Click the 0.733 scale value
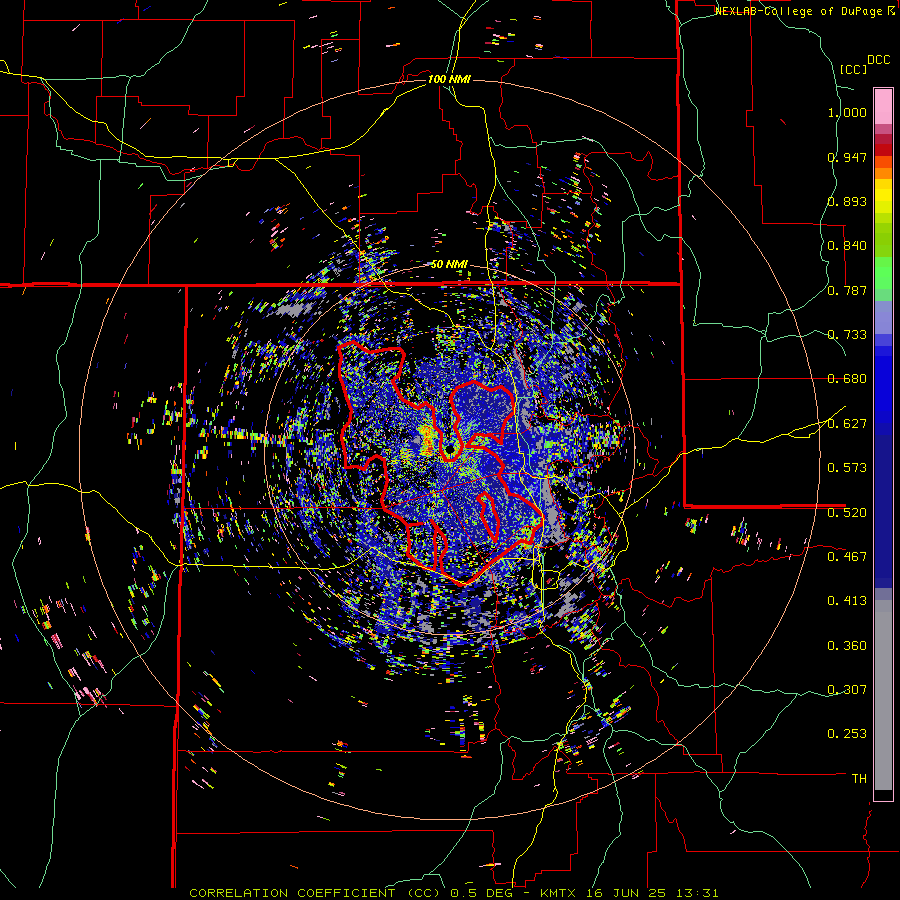The height and width of the screenshot is (900, 900). [847, 335]
